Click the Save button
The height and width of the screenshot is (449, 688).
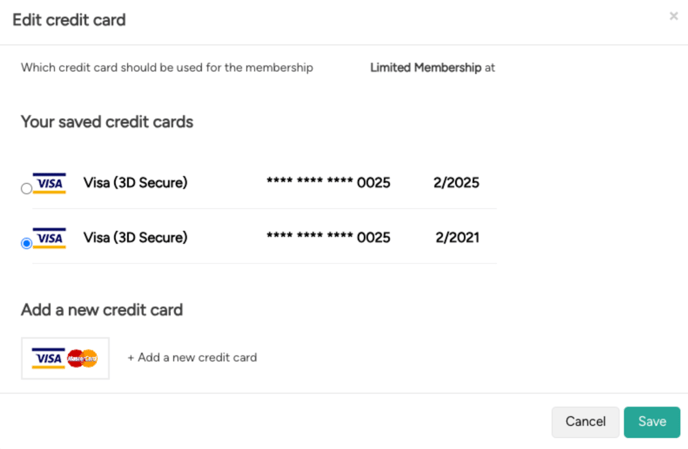652,422
